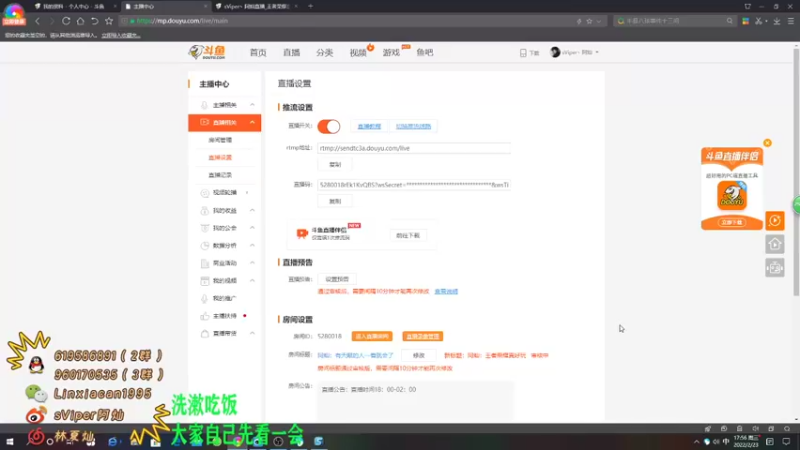Expand the 直播带货 section arrow
800x450 pixels.
[x=252, y=333]
